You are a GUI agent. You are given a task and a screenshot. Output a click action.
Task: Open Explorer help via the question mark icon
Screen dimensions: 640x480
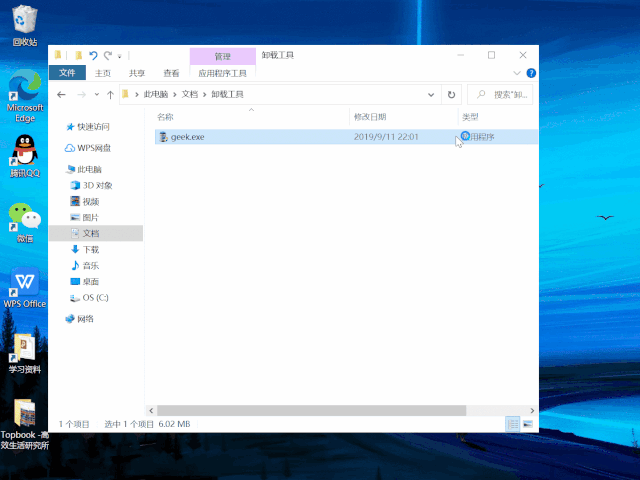(531, 73)
